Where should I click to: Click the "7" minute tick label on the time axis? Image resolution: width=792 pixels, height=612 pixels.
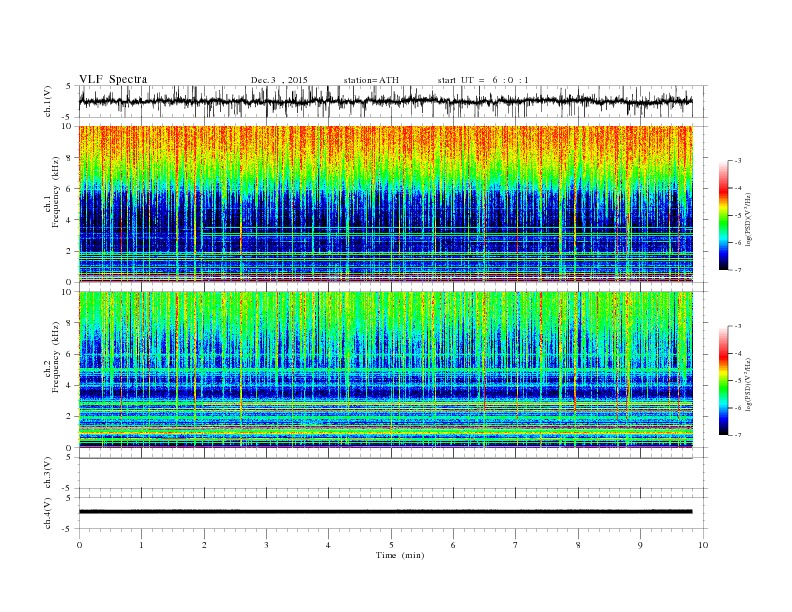click(516, 545)
